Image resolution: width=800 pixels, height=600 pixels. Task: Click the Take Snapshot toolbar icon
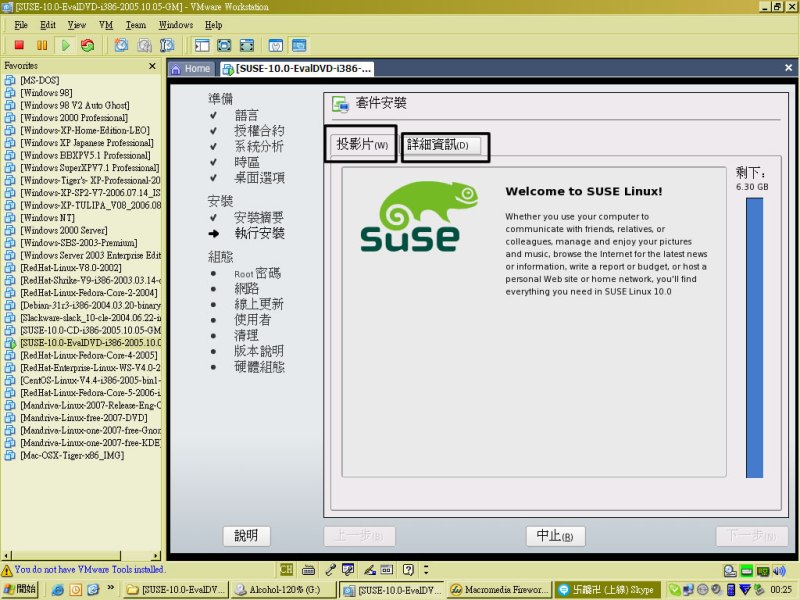(121, 45)
